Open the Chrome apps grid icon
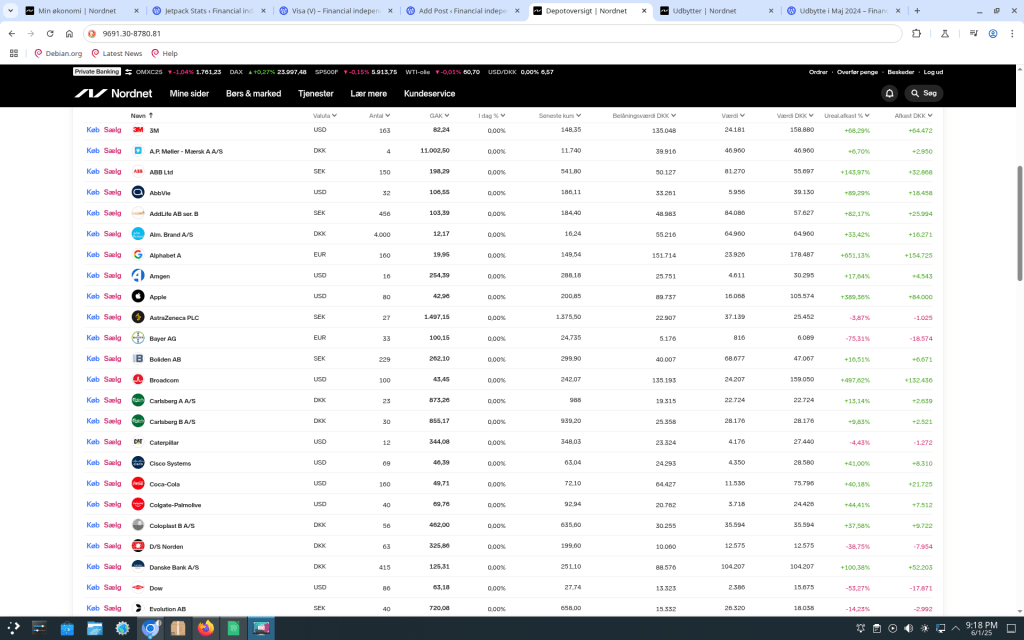Screen dimensions: 1024x640 point(14,53)
